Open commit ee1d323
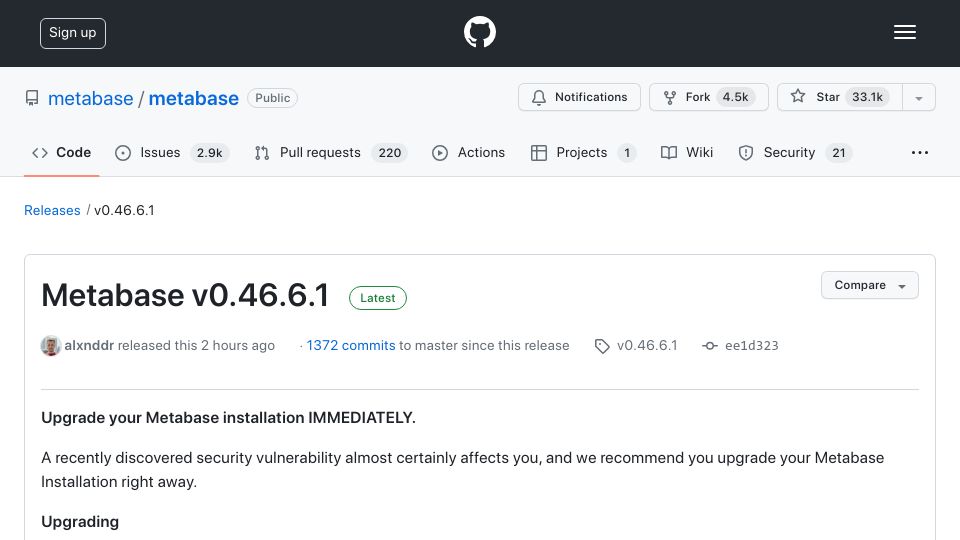960x540 pixels. pos(751,346)
